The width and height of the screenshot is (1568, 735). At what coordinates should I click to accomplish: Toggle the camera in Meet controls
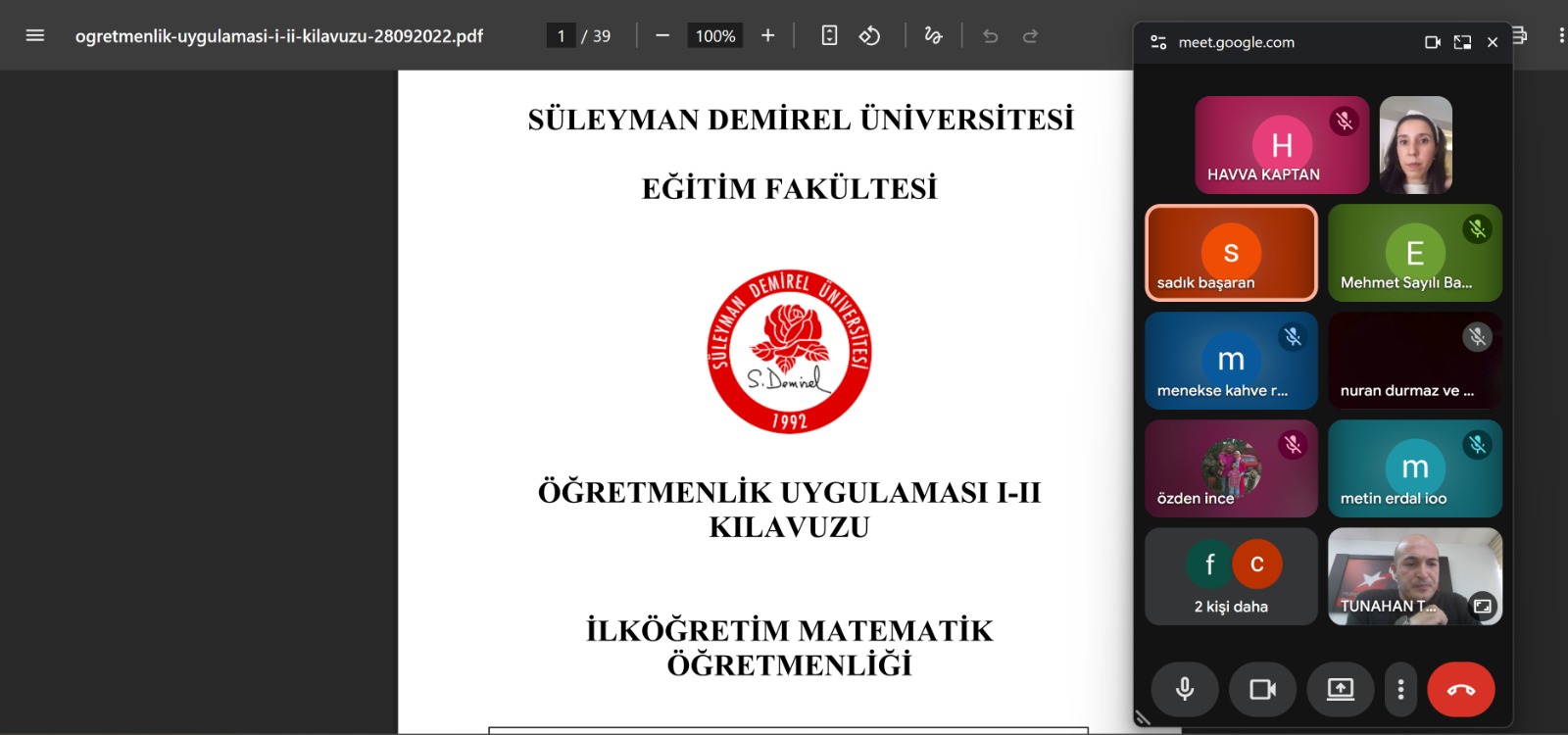pos(1262,689)
